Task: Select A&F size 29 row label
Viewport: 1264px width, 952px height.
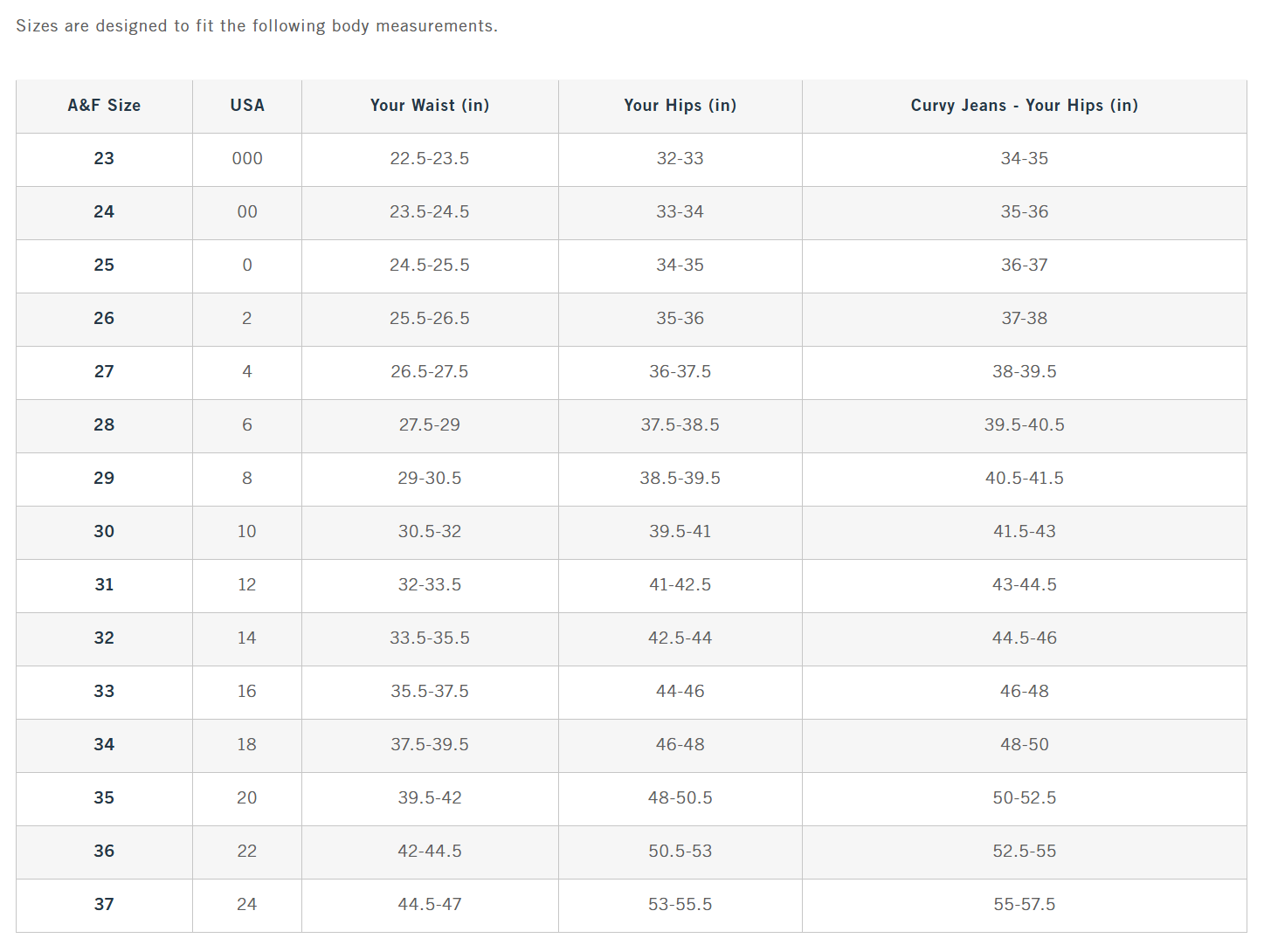Action: point(104,479)
